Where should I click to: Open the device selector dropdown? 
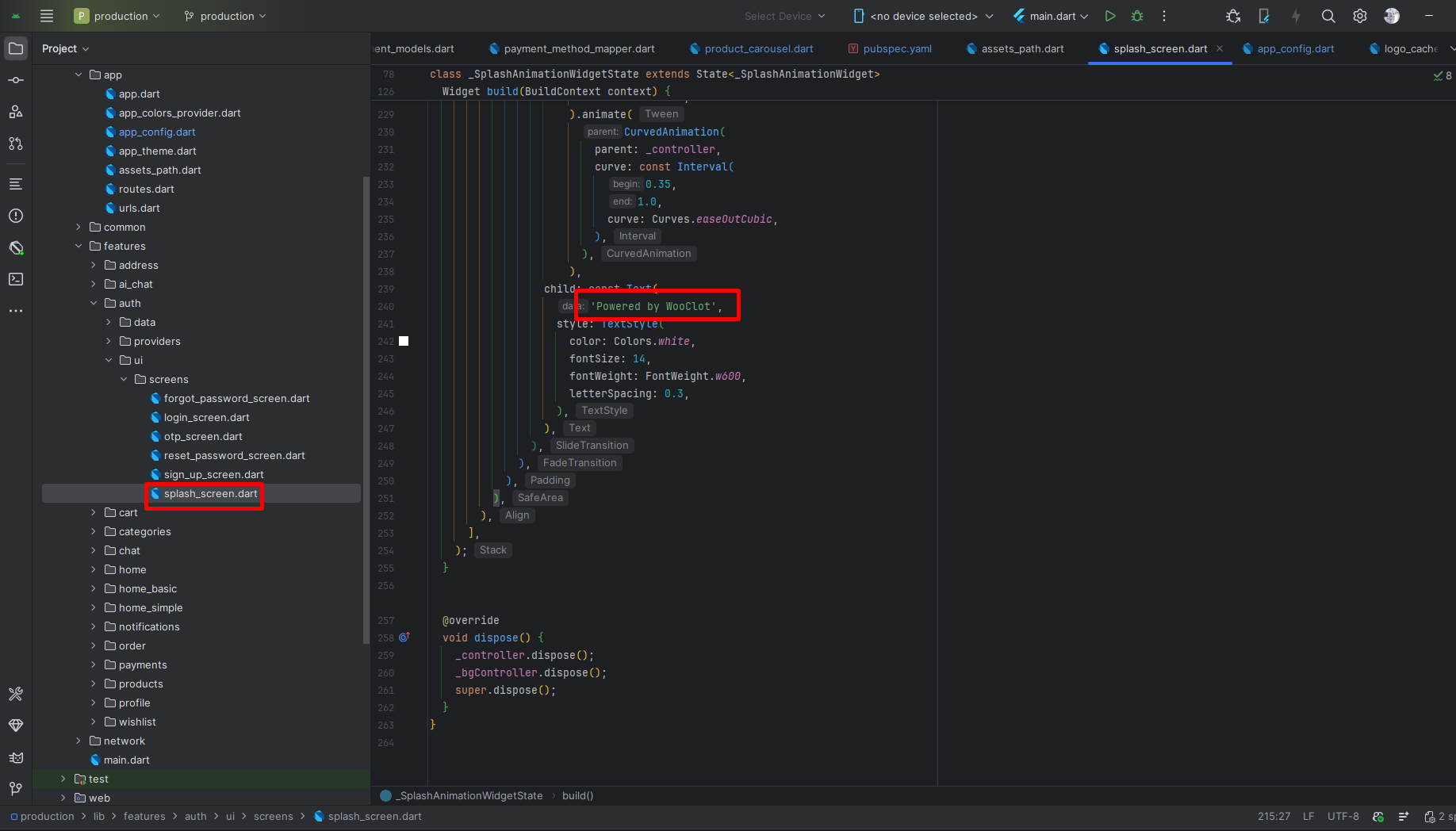pyautogui.click(x=923, y=16)
